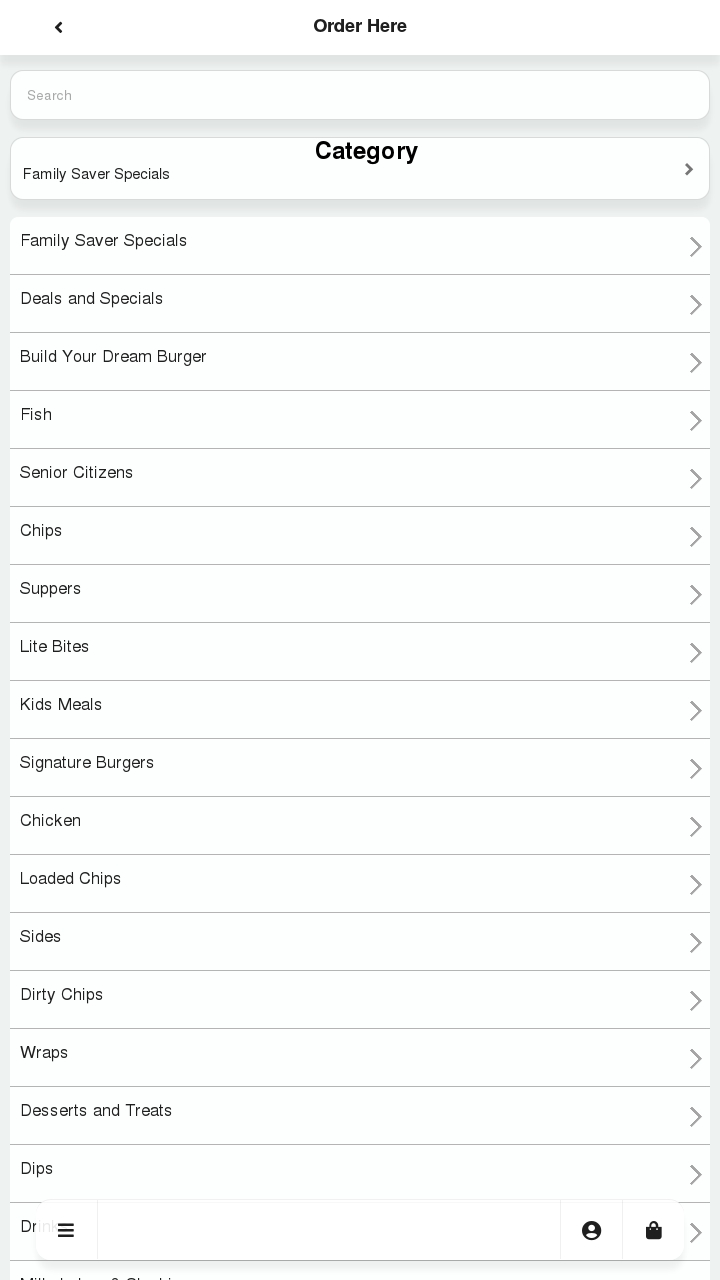Open the hamburger menu icon
This screenshot has height=1280, width=720.
(66, 1230)
